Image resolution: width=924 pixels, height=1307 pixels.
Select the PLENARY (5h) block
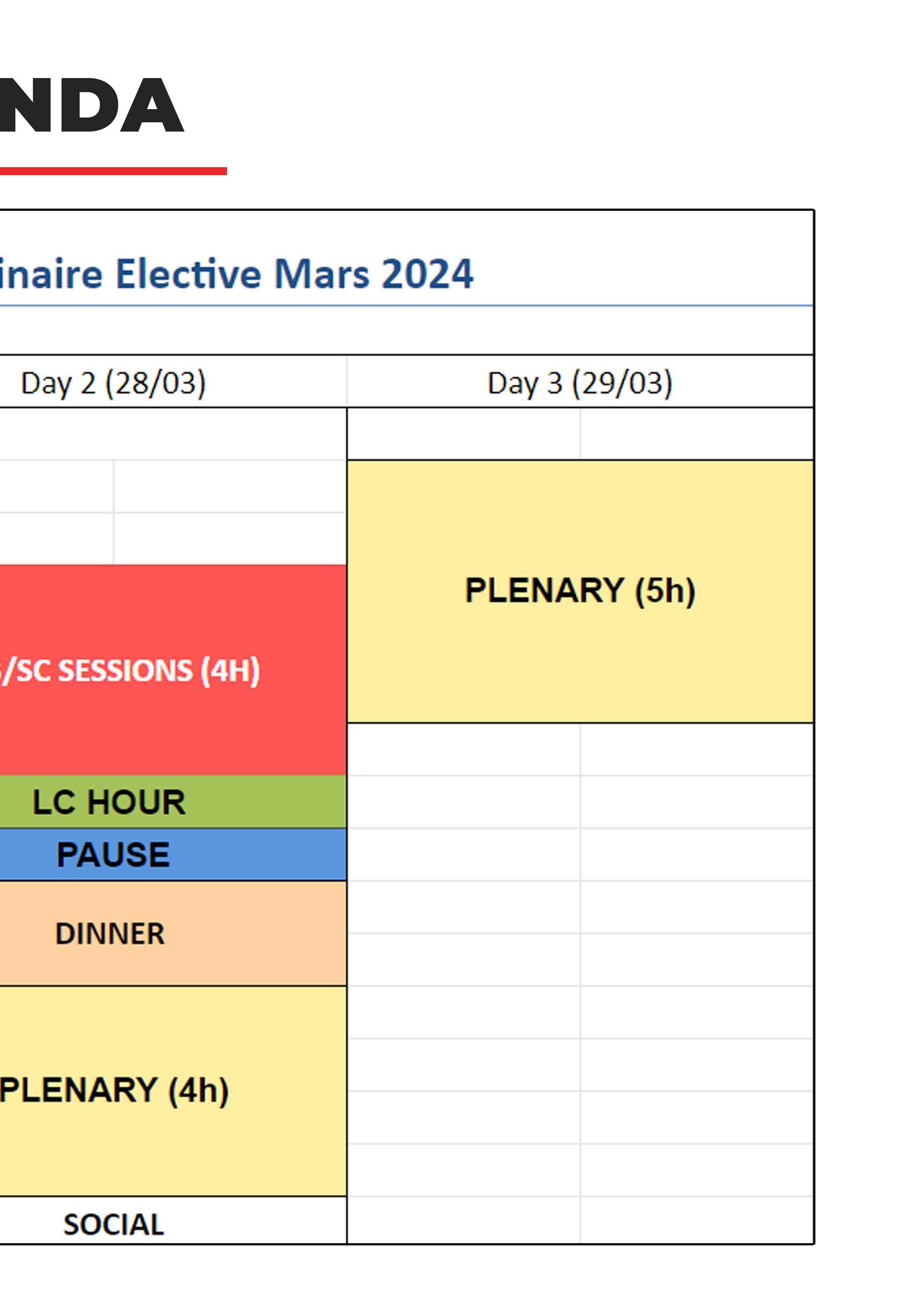pyautogui.click(x=579, y=590)
